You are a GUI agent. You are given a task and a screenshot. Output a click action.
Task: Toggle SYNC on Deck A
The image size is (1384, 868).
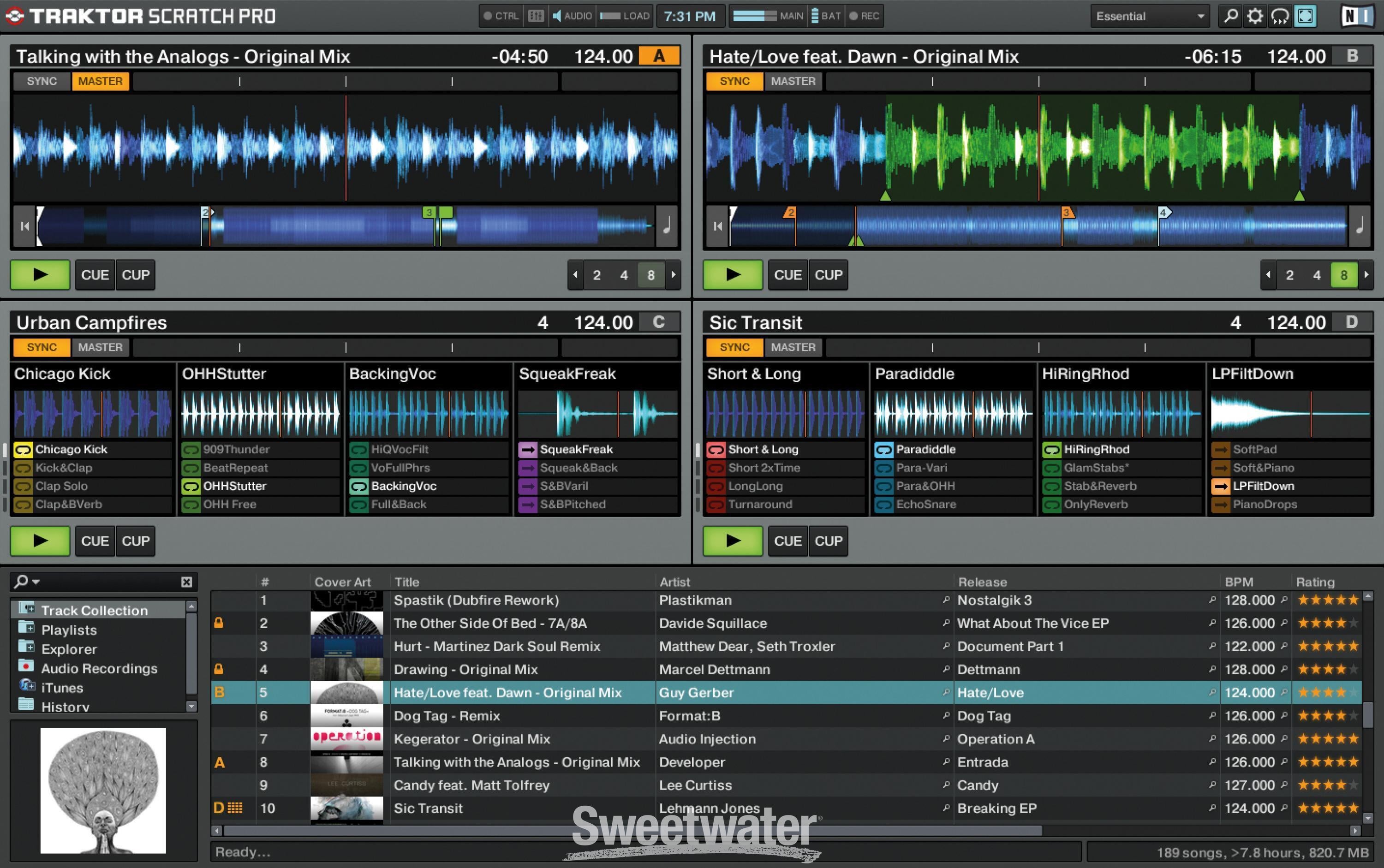[42, 81]
